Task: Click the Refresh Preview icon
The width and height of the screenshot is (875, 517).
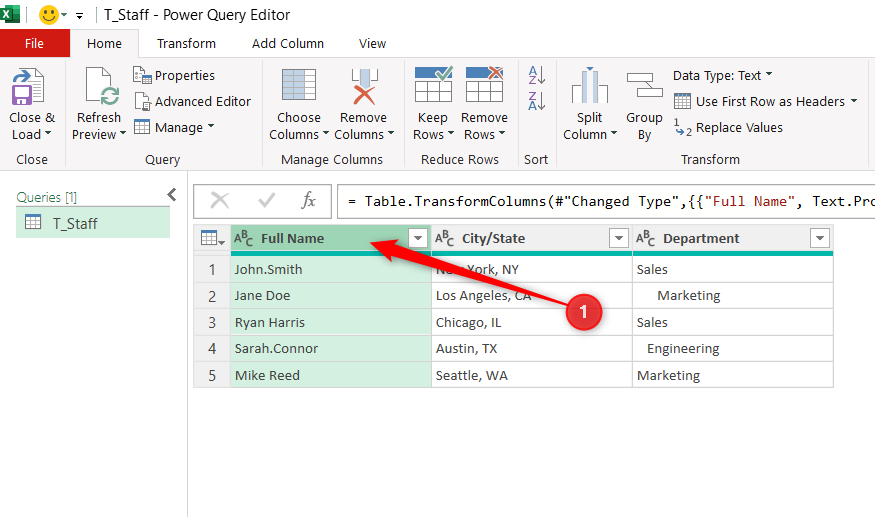Action: [102, 86]
